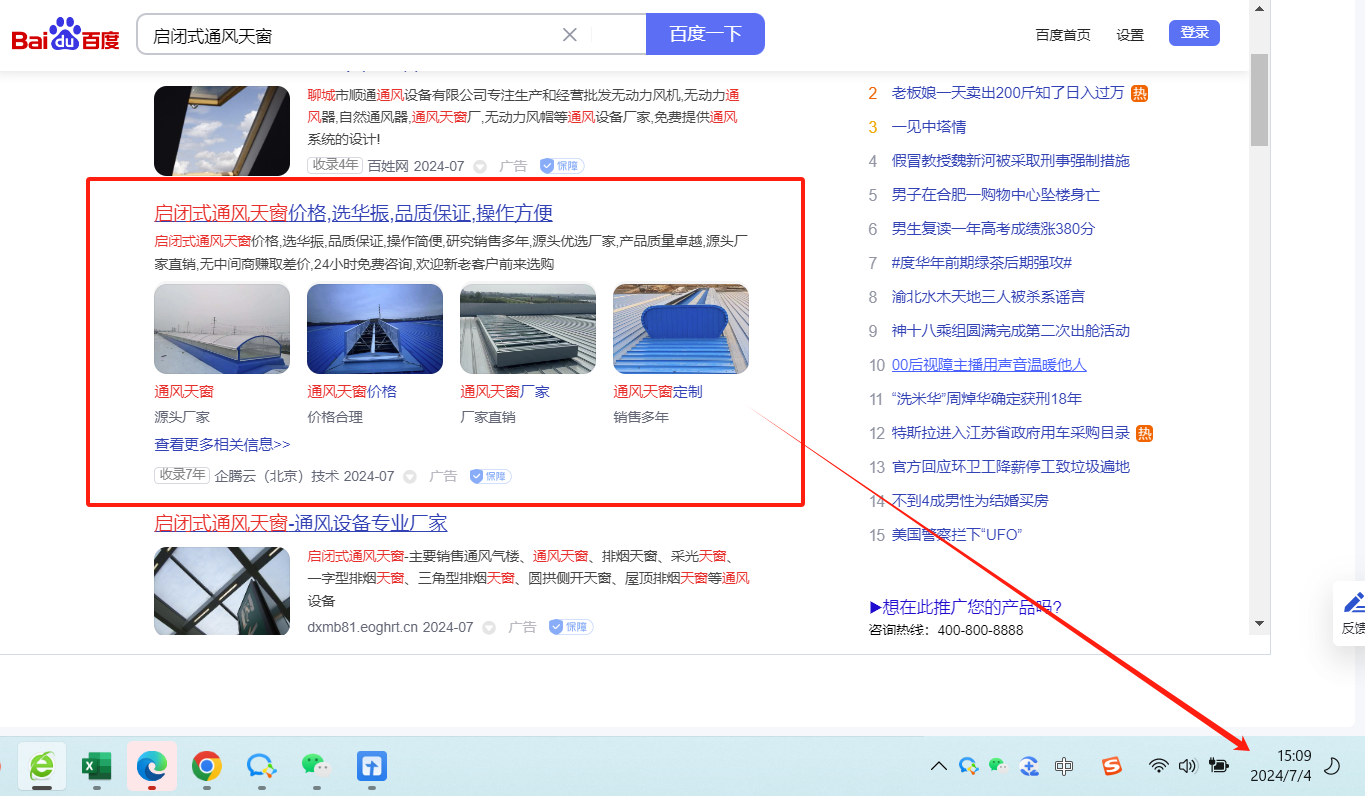Open Google Chrome from the taskbar
Viewport: 1365px width, 796px height.
tap(207, 766)
